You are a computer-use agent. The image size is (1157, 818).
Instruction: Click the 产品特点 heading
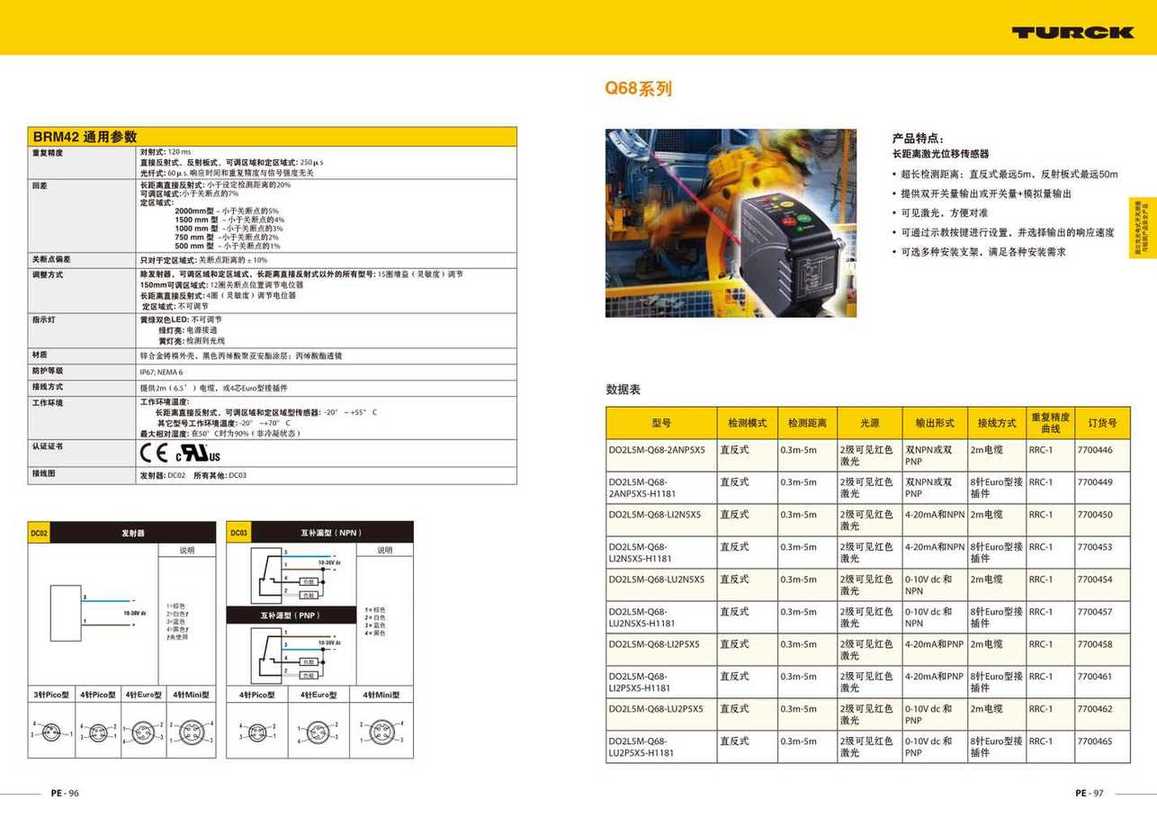918,138
